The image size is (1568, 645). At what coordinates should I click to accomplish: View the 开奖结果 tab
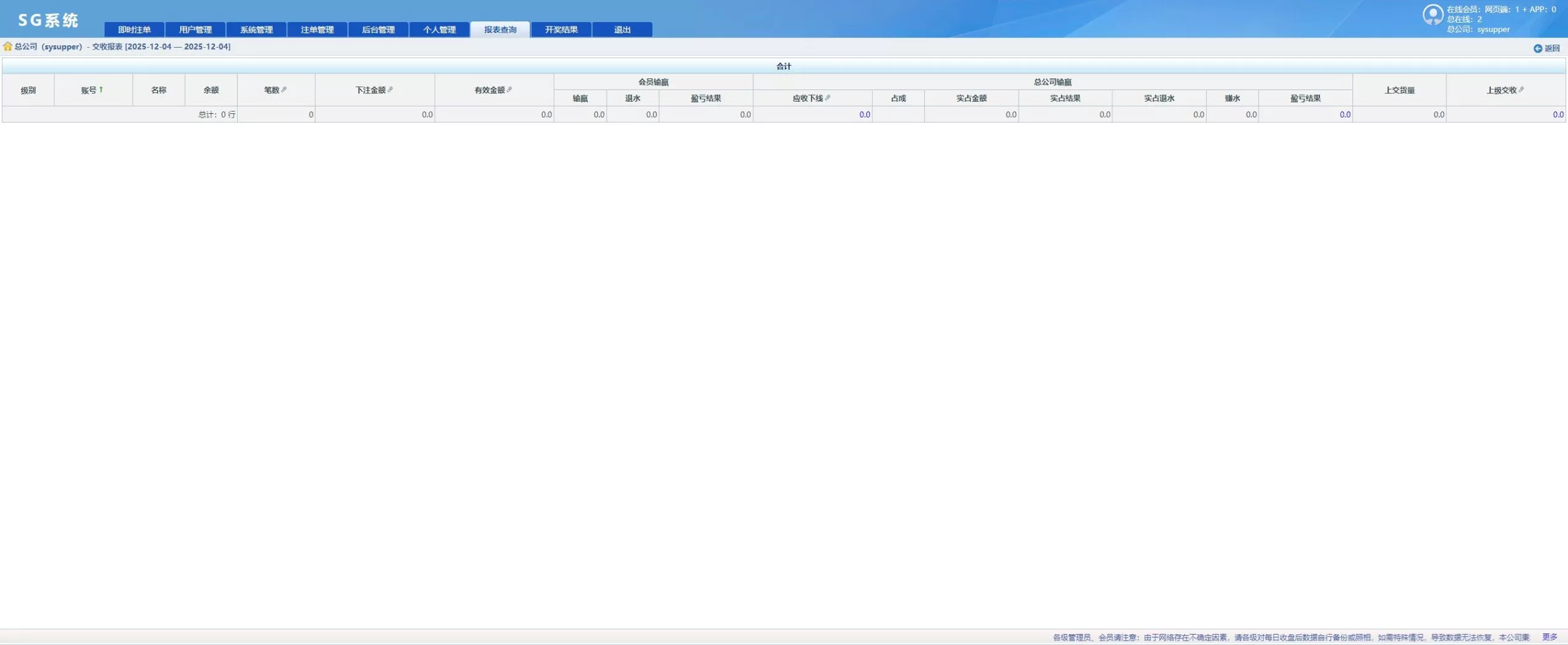pyautogui.click(x=561, y=29)
